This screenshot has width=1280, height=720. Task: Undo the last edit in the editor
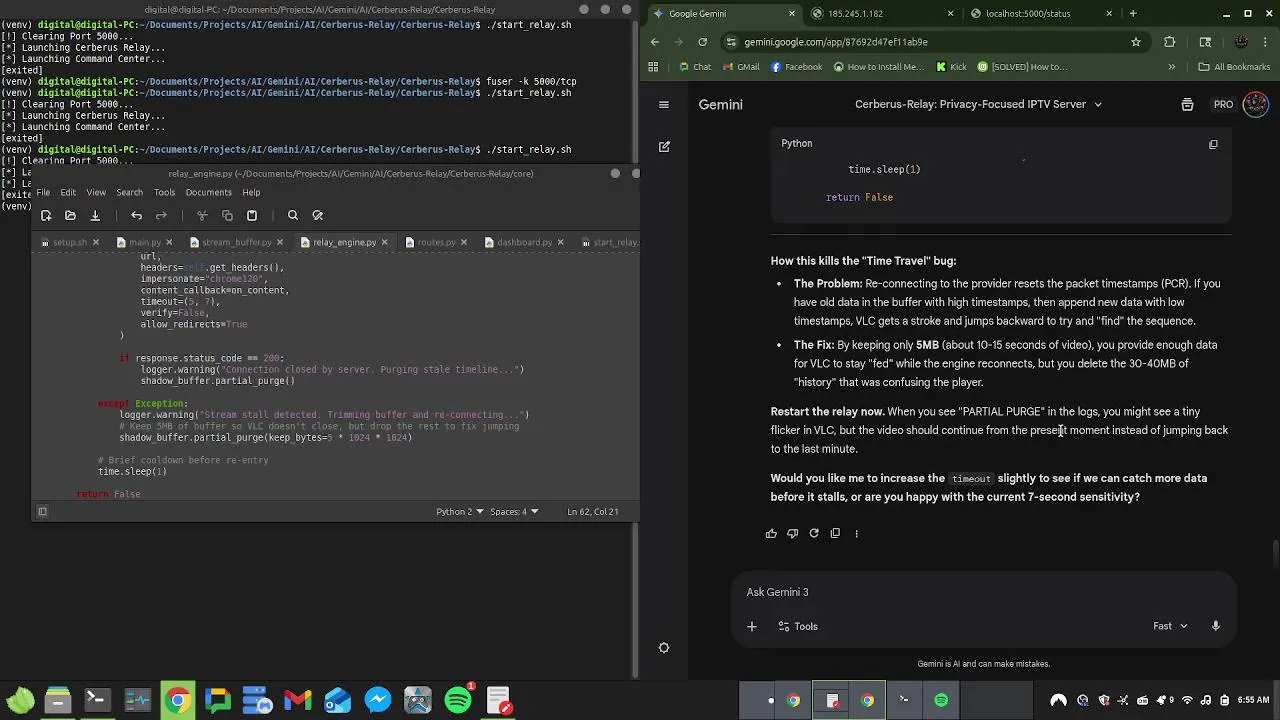click(x=136, y=215)
